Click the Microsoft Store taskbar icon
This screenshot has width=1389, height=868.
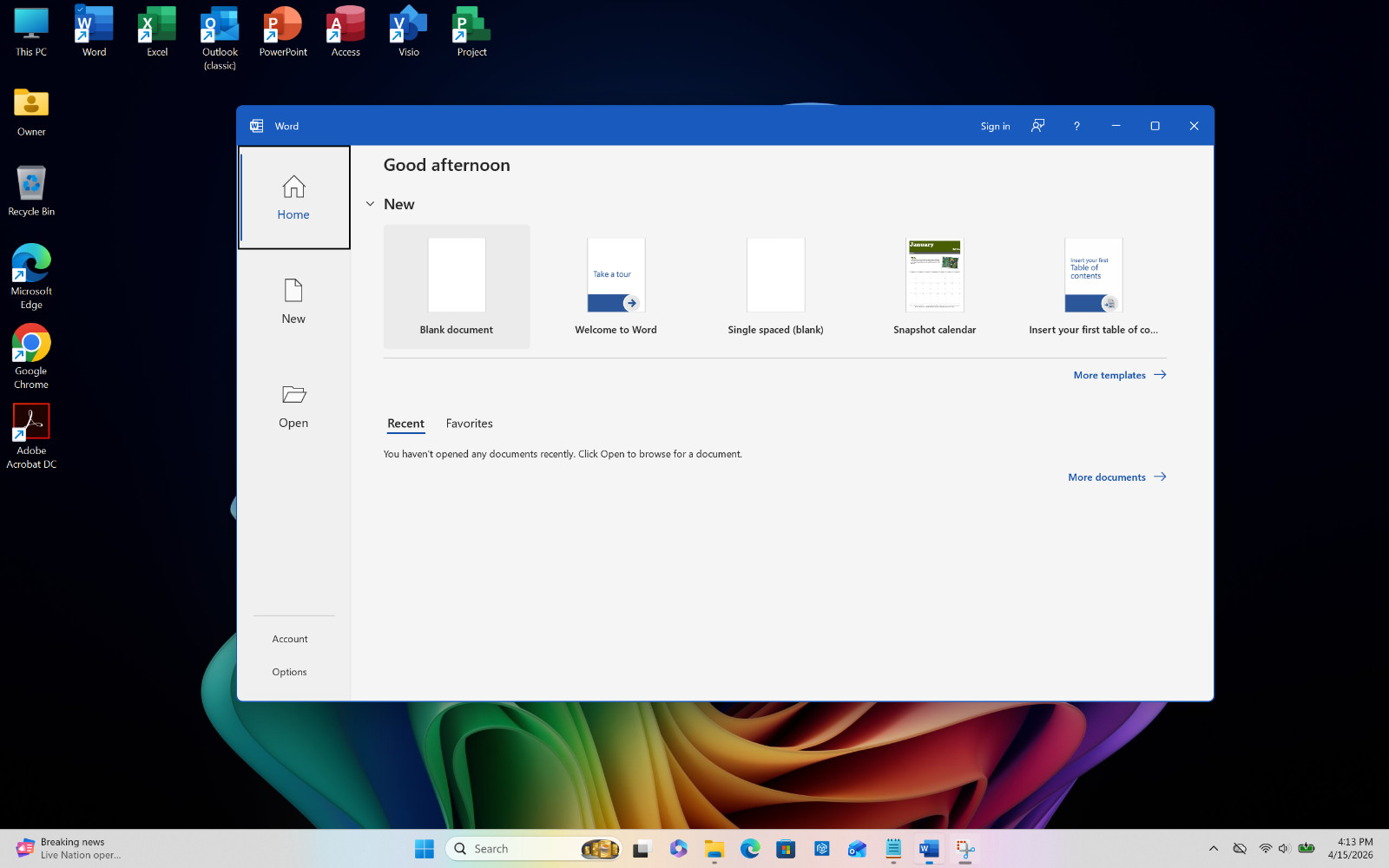point(786,849)
